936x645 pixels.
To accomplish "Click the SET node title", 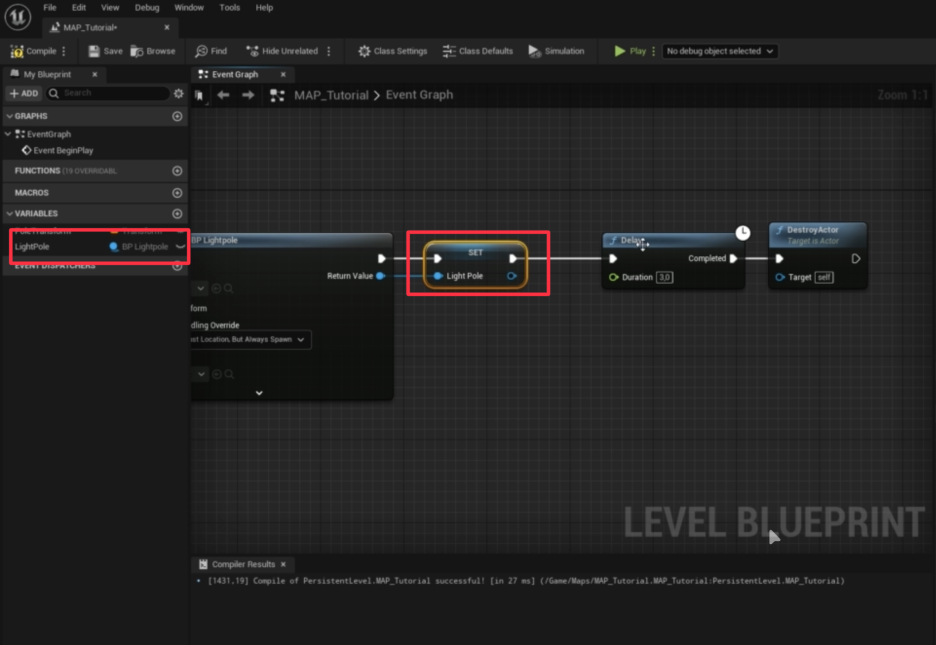I will point(475,253).
